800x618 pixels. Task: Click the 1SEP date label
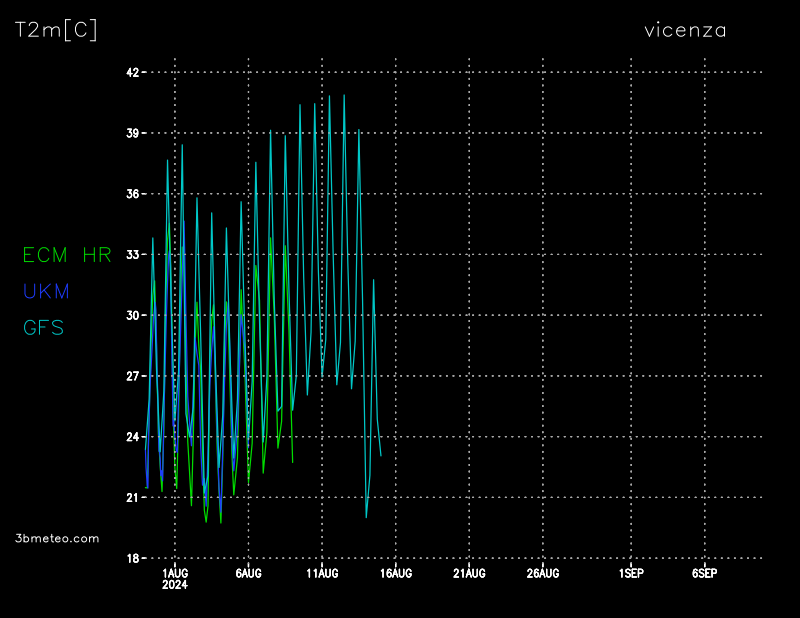(631, 573)
